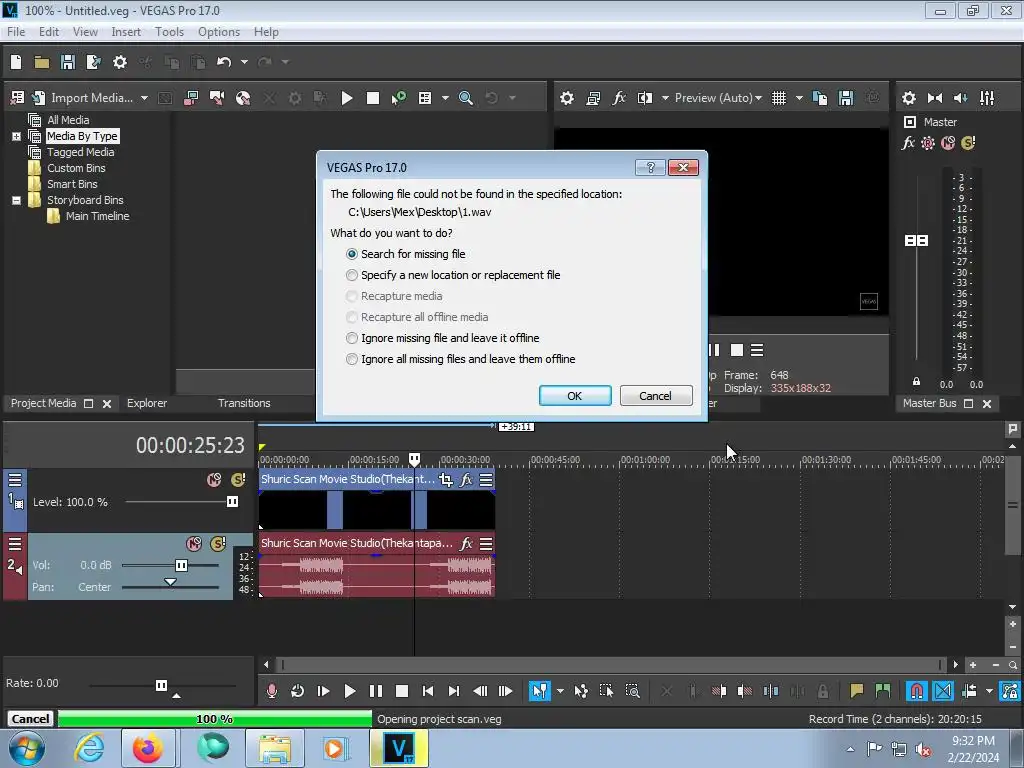
Task: Open a project with the folder icon
Action: [42, 62]
